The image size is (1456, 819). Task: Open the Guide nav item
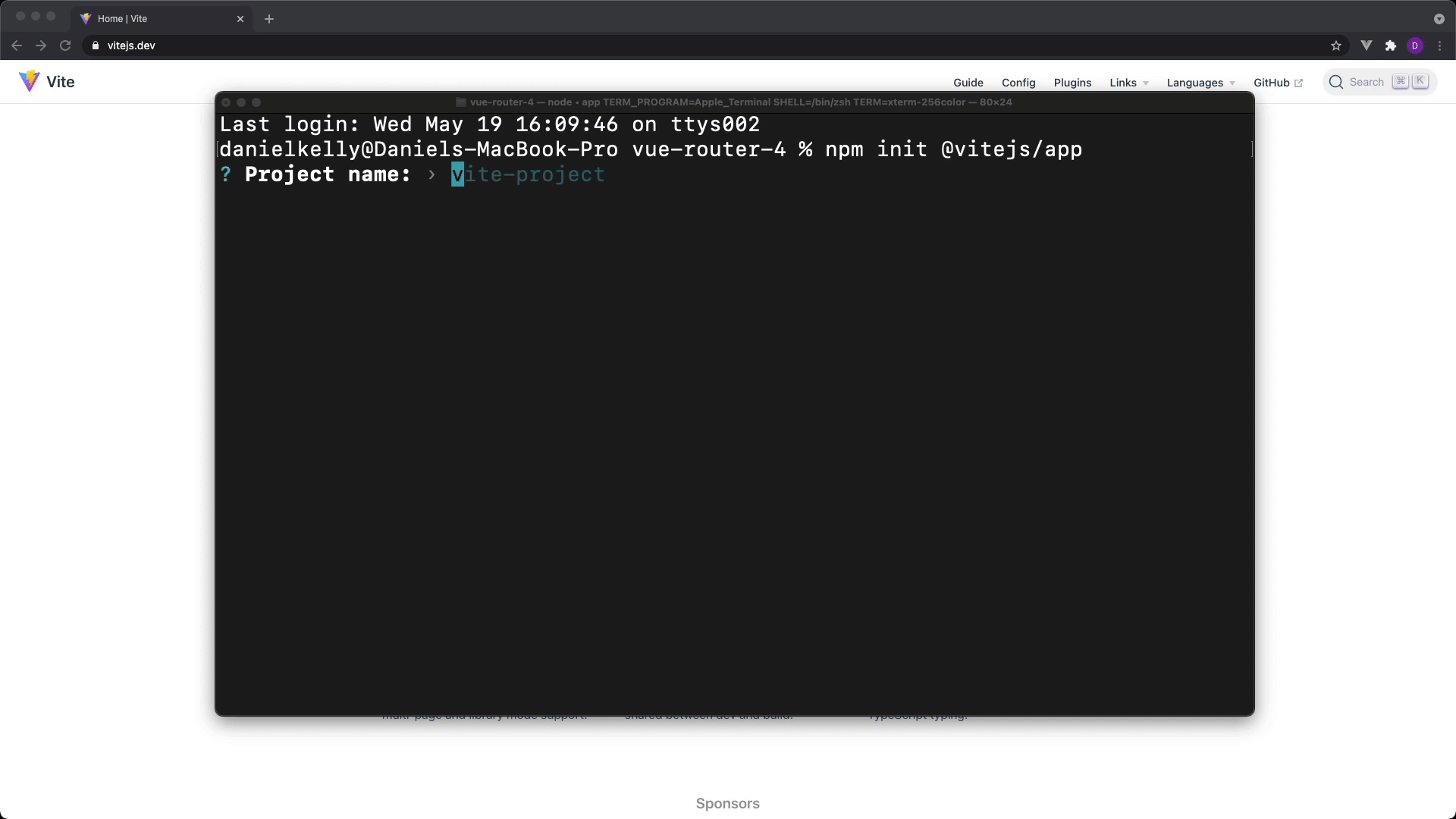[x=968, y=83]
